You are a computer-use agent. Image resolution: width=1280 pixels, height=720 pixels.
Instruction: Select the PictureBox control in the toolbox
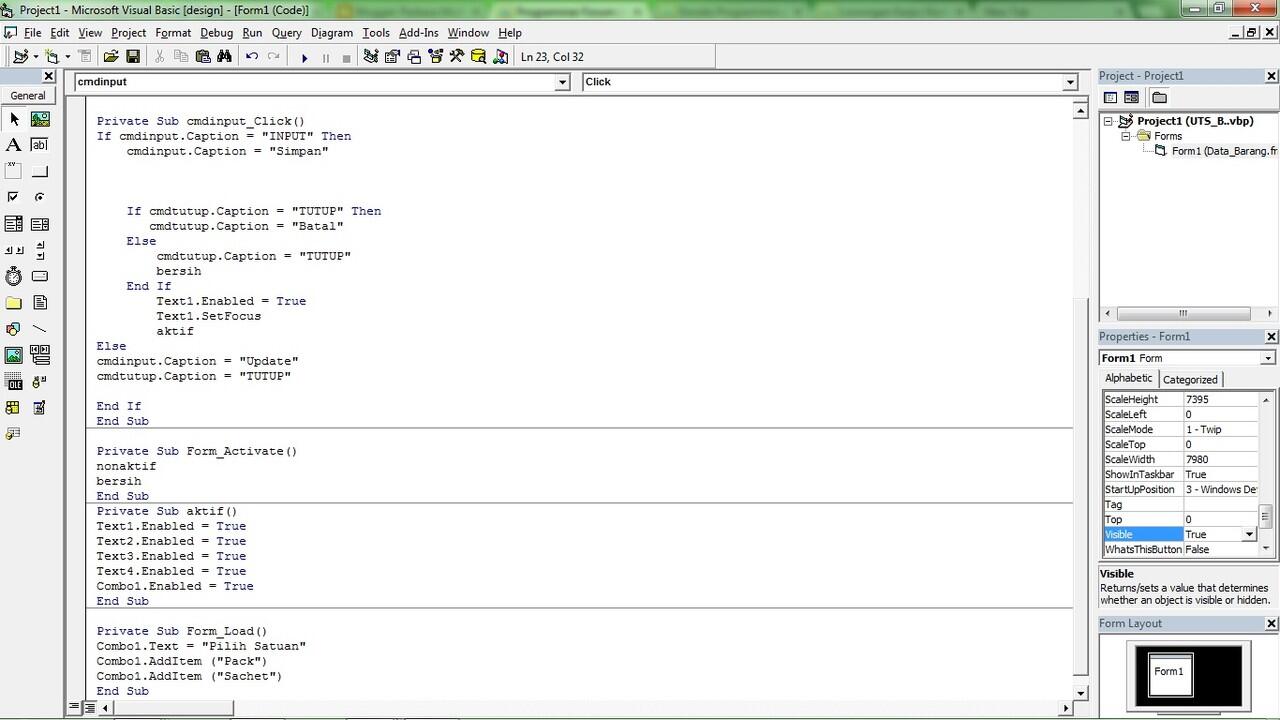[40, 119]
